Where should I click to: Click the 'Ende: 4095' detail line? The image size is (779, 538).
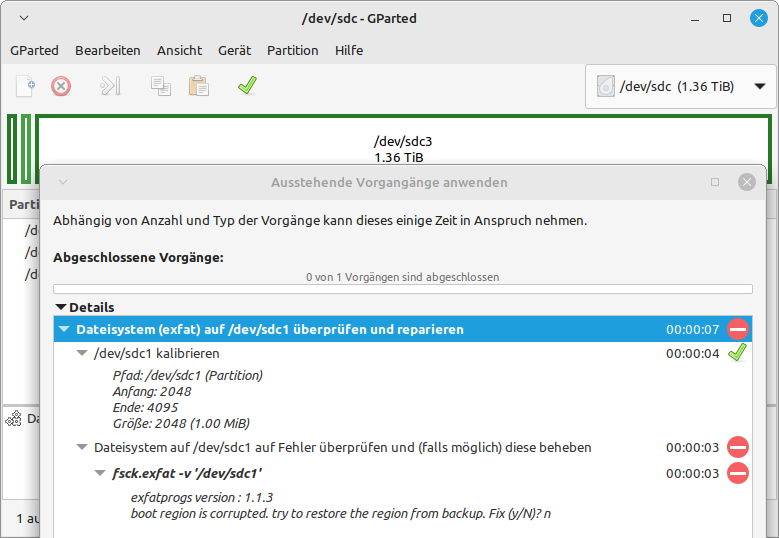point(145,407)
